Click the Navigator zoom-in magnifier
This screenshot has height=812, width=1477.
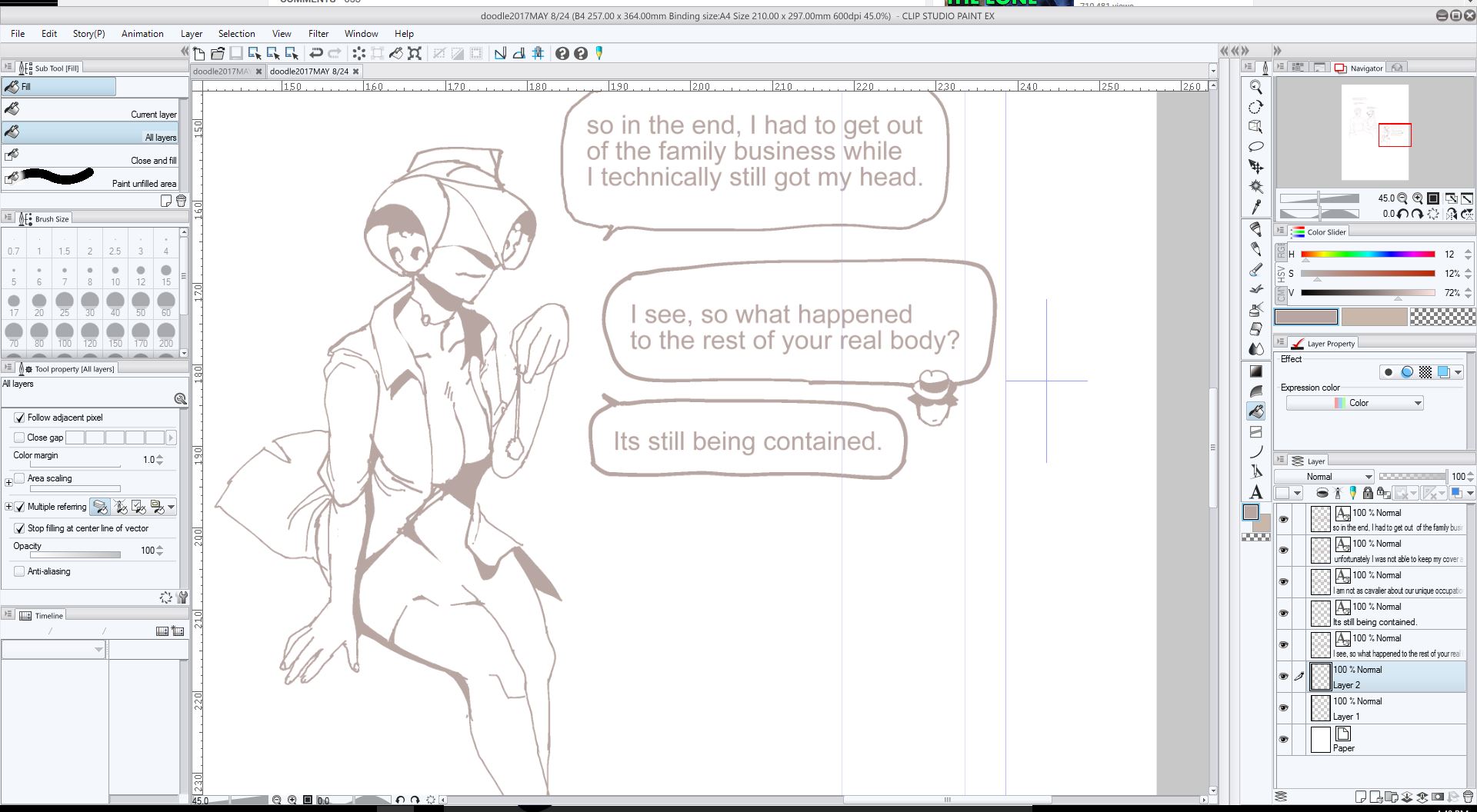click(x=1418, y=198)
